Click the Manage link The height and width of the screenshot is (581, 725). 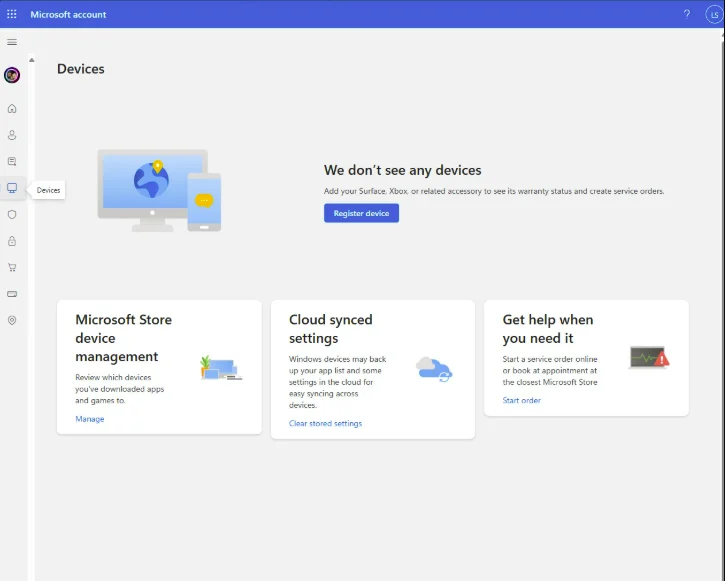click(90, 419)
